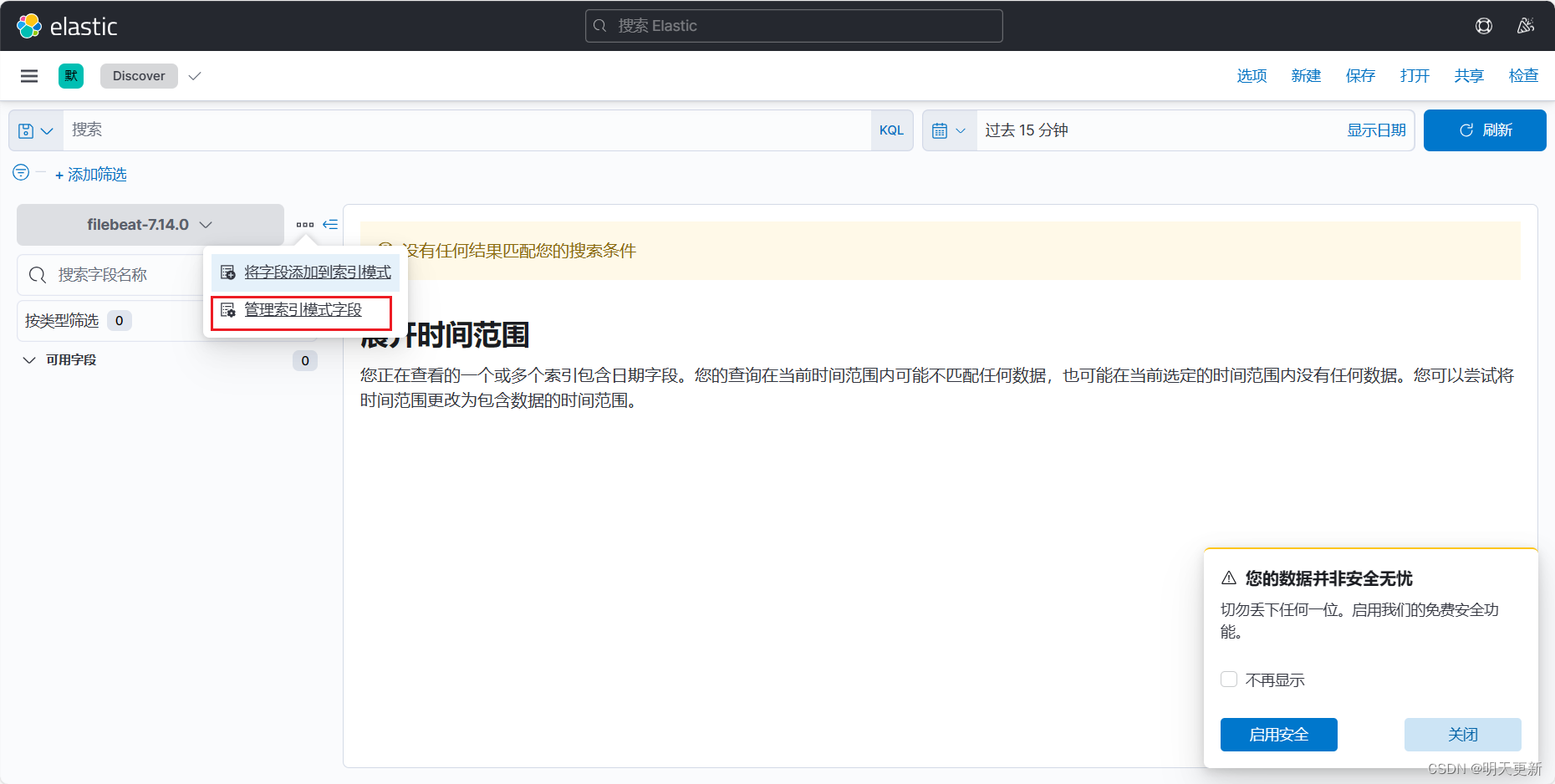Open index pattern options via ellipsis icon
The height and width of the screenshot is (784, 1555).
coord(305,224)
